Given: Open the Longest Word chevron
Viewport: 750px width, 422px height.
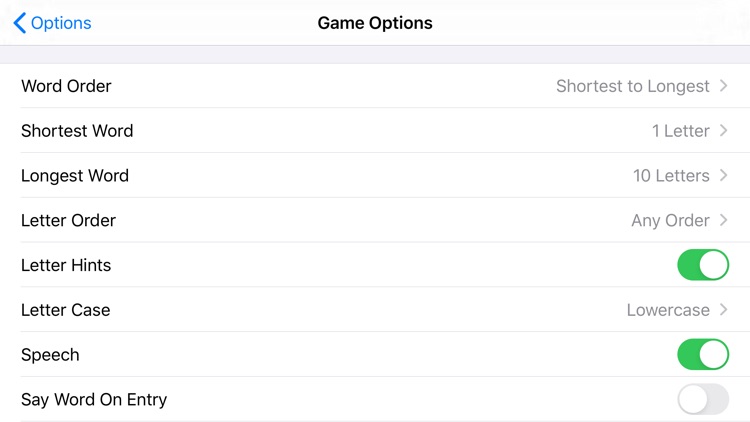Looking at the screenshot, I should pos(724,176).
